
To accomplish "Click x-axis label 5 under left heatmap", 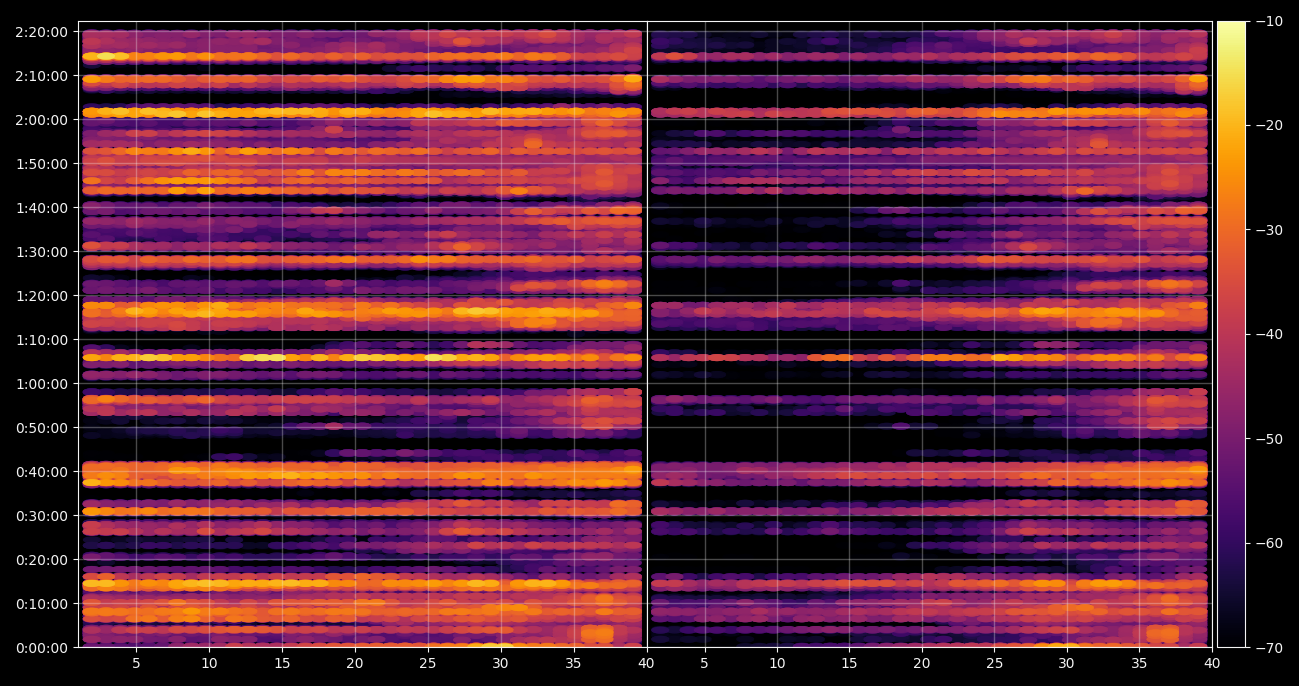I will pyautogui.click(x=136, y=662).
